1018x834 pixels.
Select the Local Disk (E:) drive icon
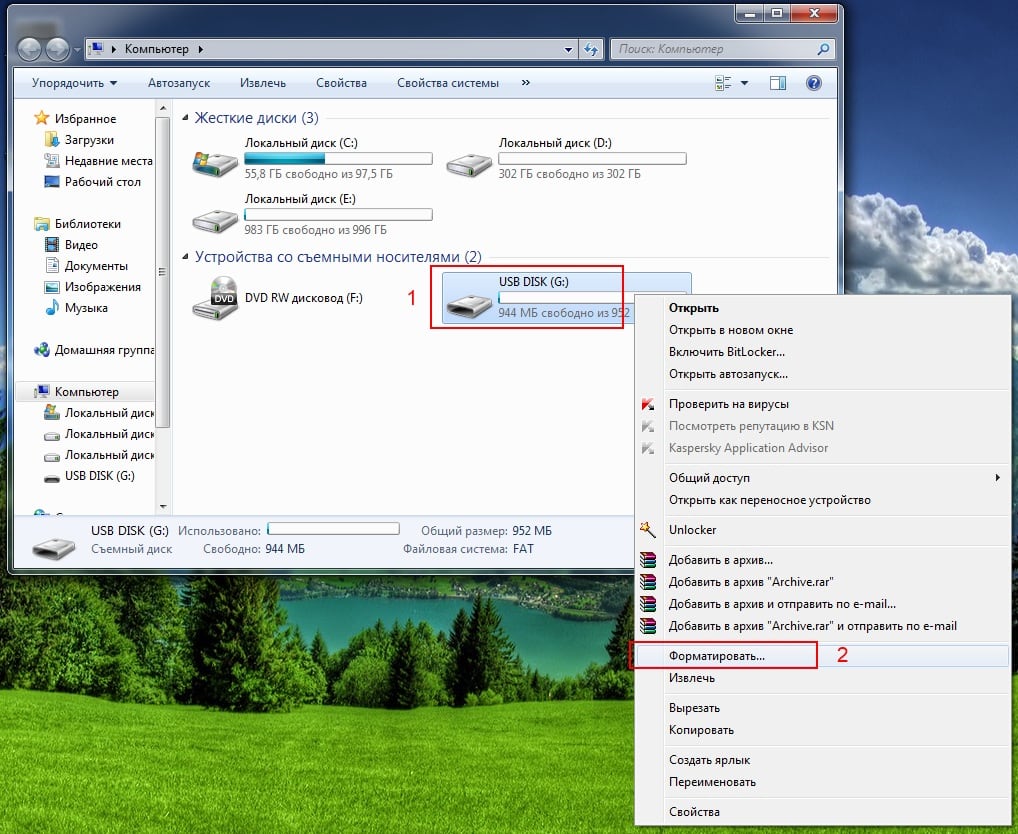point(214,219)
